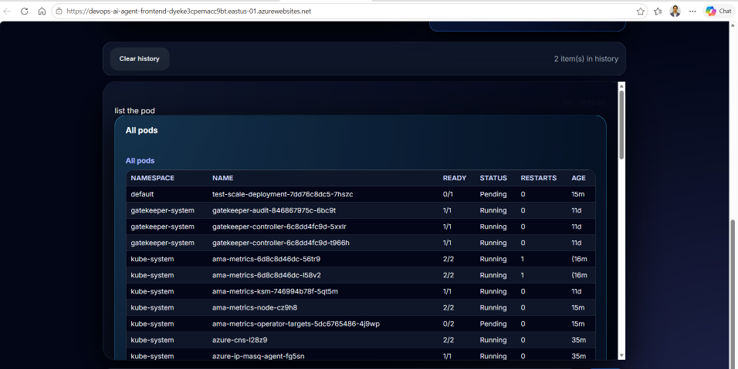This screenshot has width=738, height=369.
Task: Select the READY column header
Action: (x=455, y=178)
